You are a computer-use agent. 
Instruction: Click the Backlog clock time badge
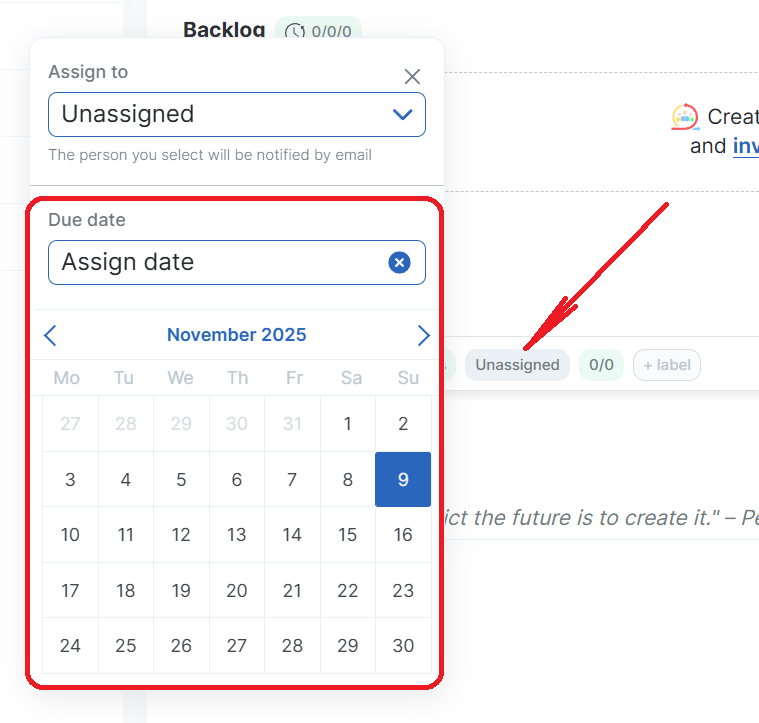tap(318, 31)
